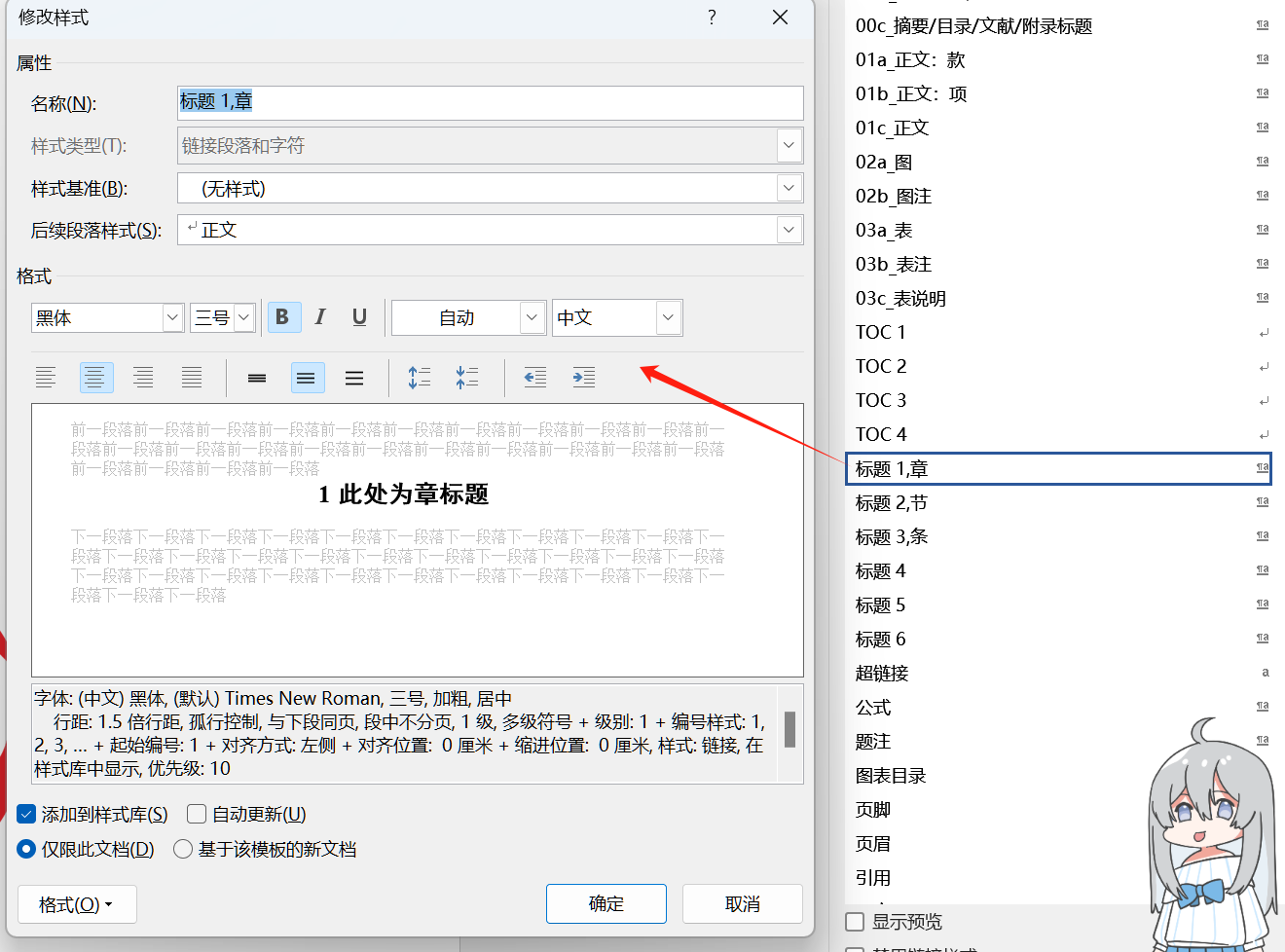
Task: Set paragraph to center alignment
Action: click(x=96, y=378)
